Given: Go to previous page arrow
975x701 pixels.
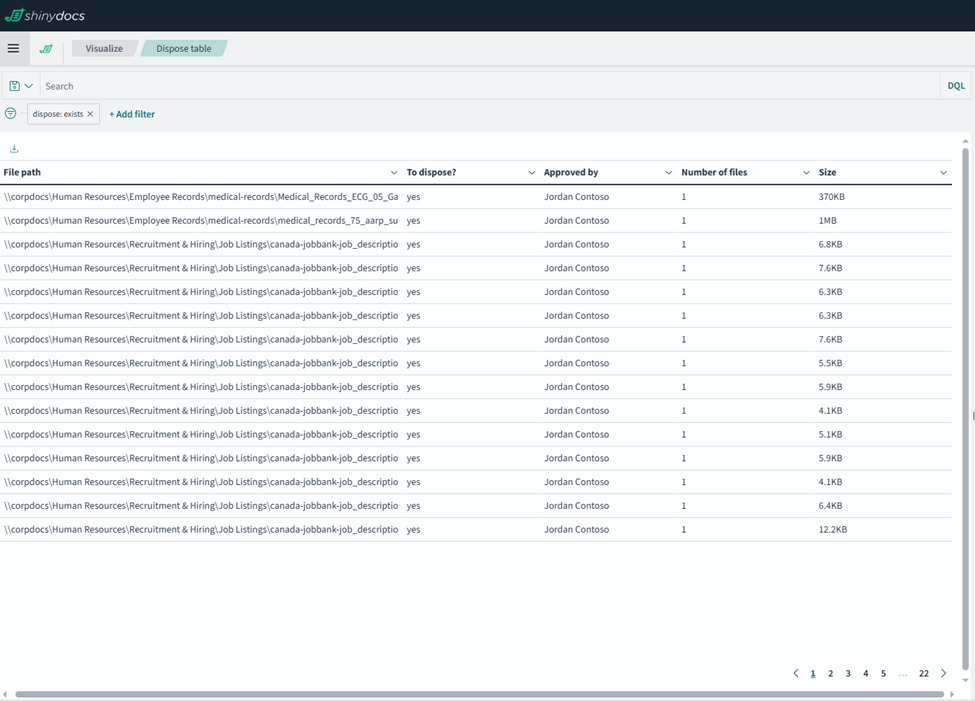Looking at the screenshot, I should tap(796, 673).
